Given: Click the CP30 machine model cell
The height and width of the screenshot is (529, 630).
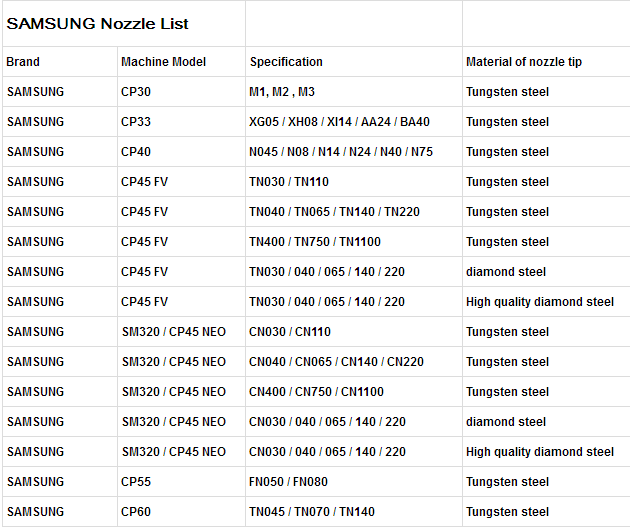Looking at the screenshot, I should pyautogui.click(x=136, y=92).
